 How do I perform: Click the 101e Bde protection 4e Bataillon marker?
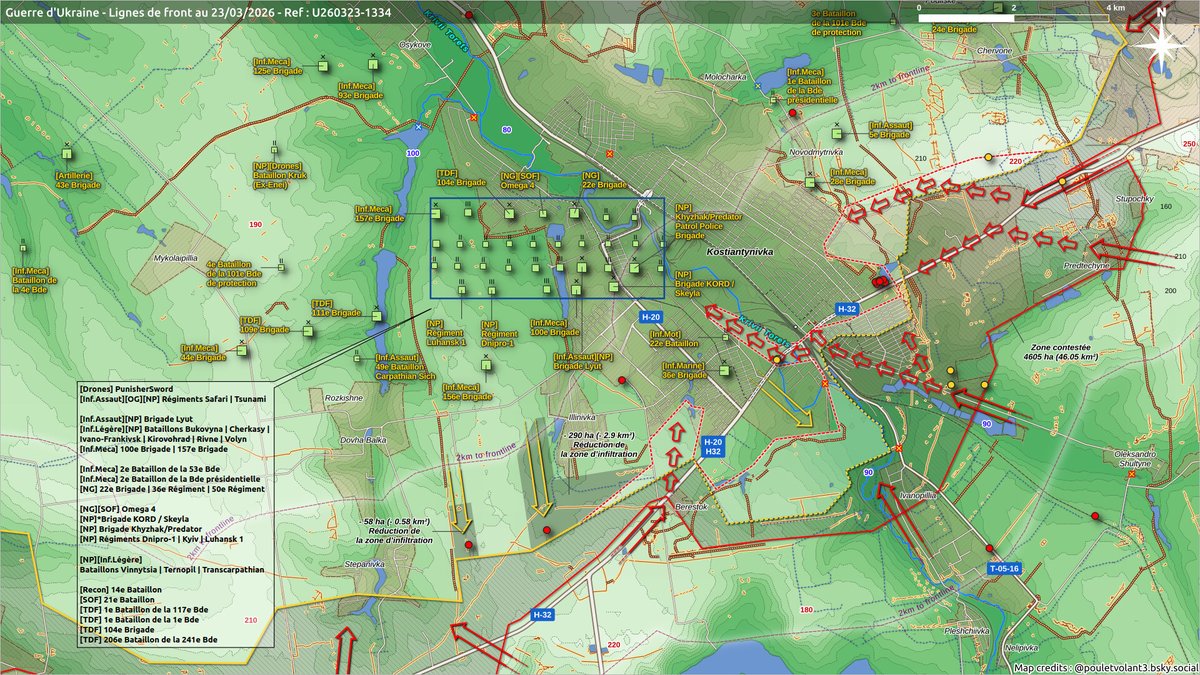tap(283, 265)
